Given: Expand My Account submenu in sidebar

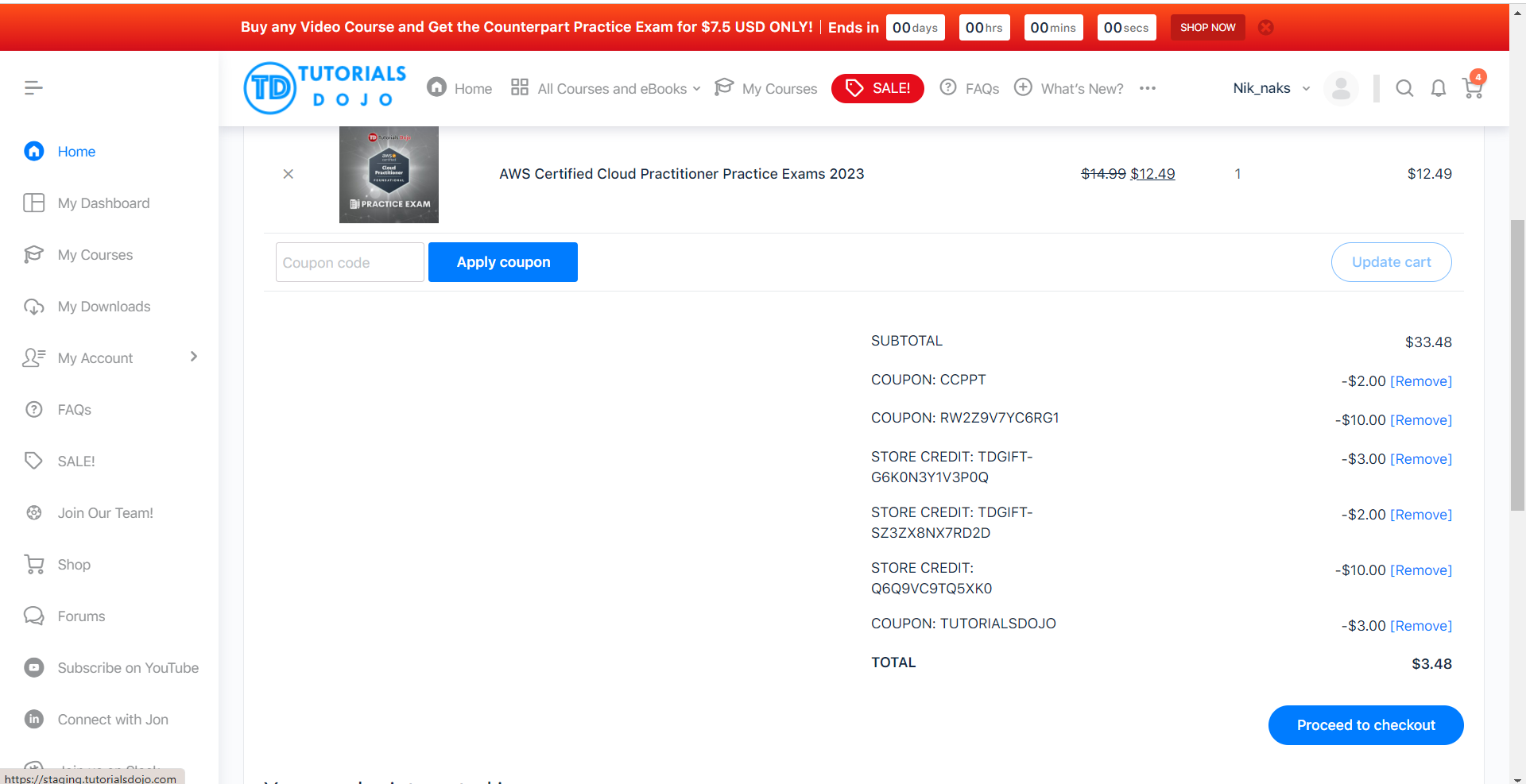Looking at the screenshot, I should point(193,357).
